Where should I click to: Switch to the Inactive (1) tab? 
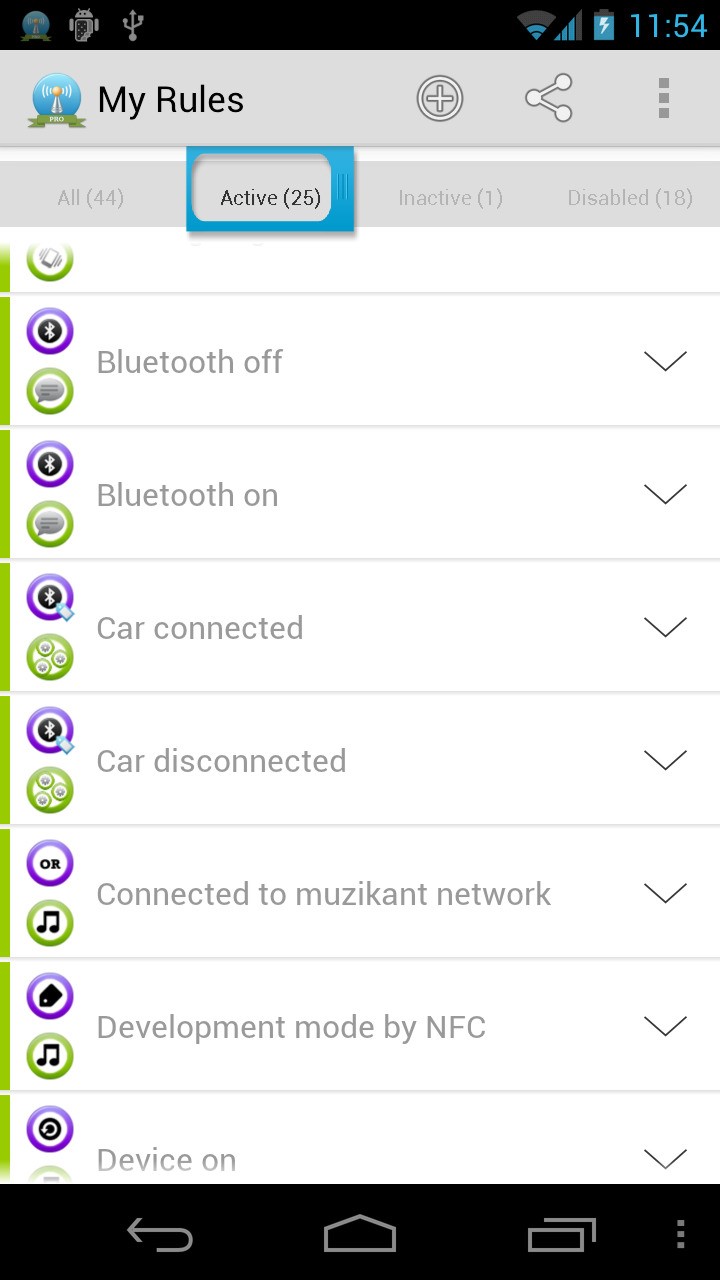pyautogui.click(x=450, y=198)
